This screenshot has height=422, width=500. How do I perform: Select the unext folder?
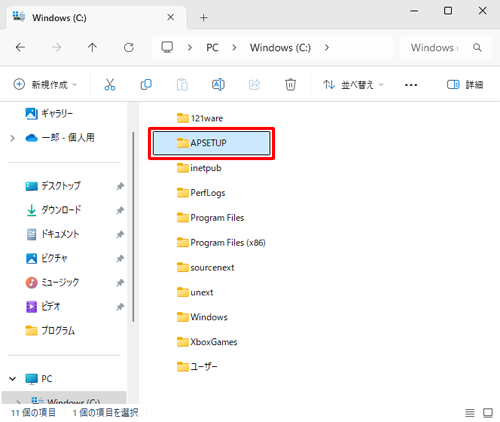tap(195, 293)
